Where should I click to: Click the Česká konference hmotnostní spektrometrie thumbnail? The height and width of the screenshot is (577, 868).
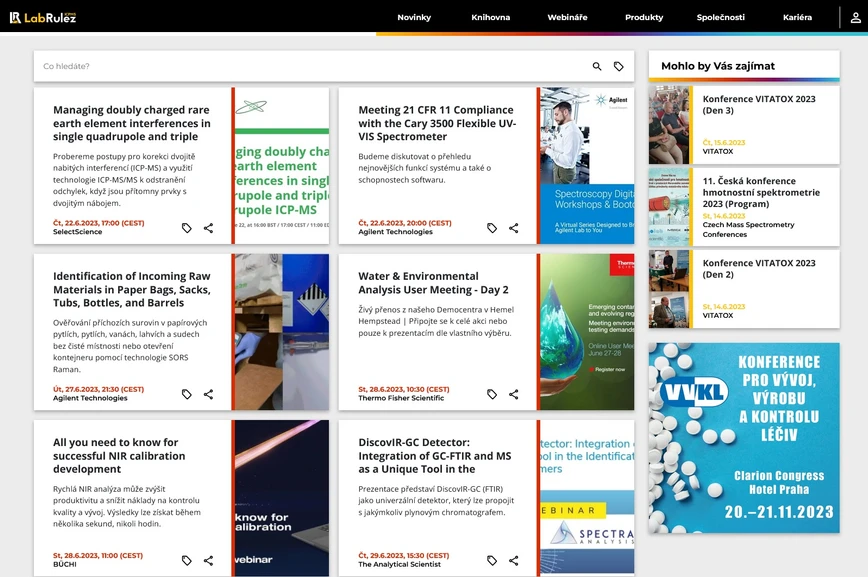[669, 207]
